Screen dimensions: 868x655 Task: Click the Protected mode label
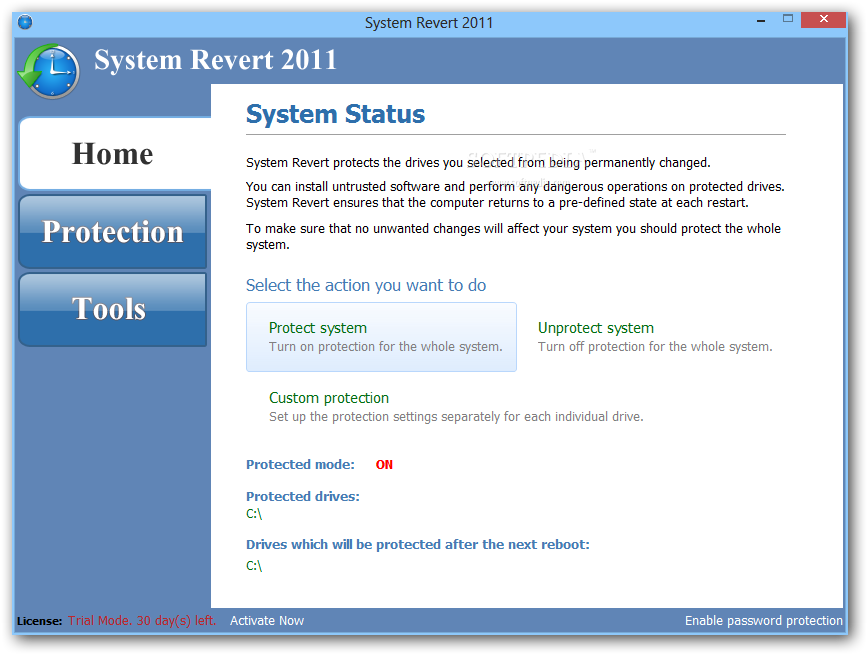coord(300,465)
